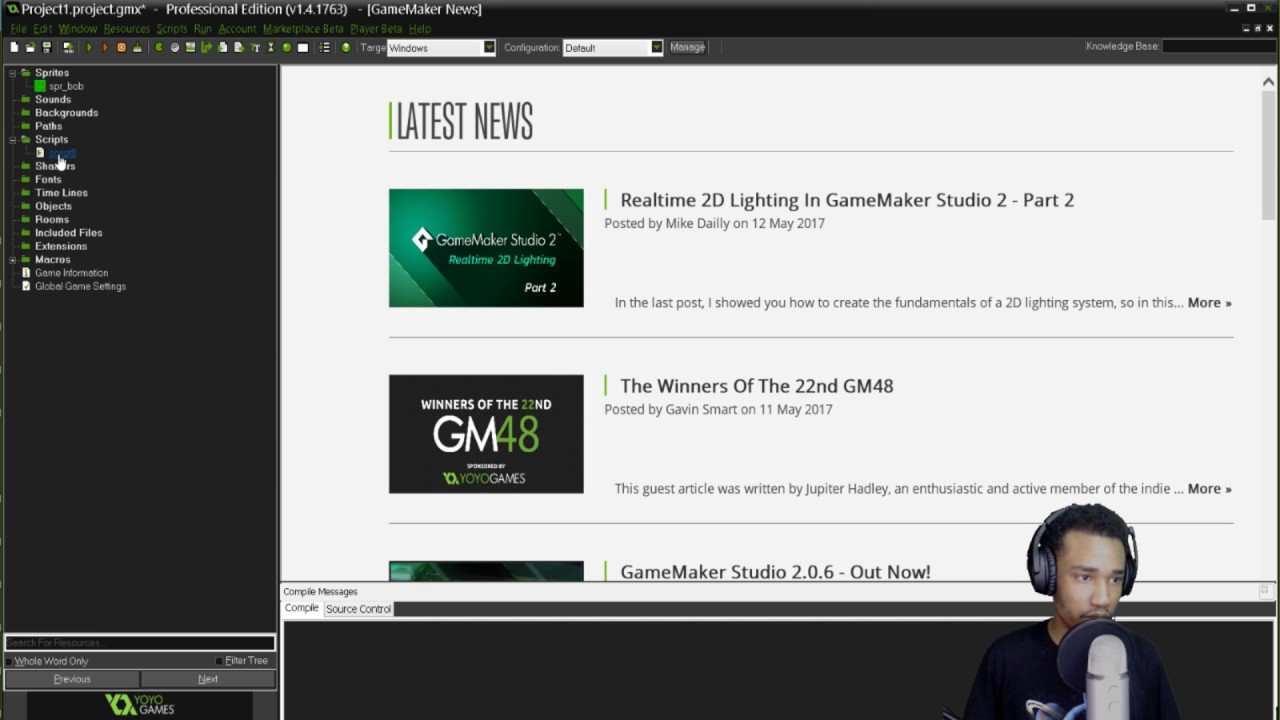Open the Target platform dropdown

[489, 47]
